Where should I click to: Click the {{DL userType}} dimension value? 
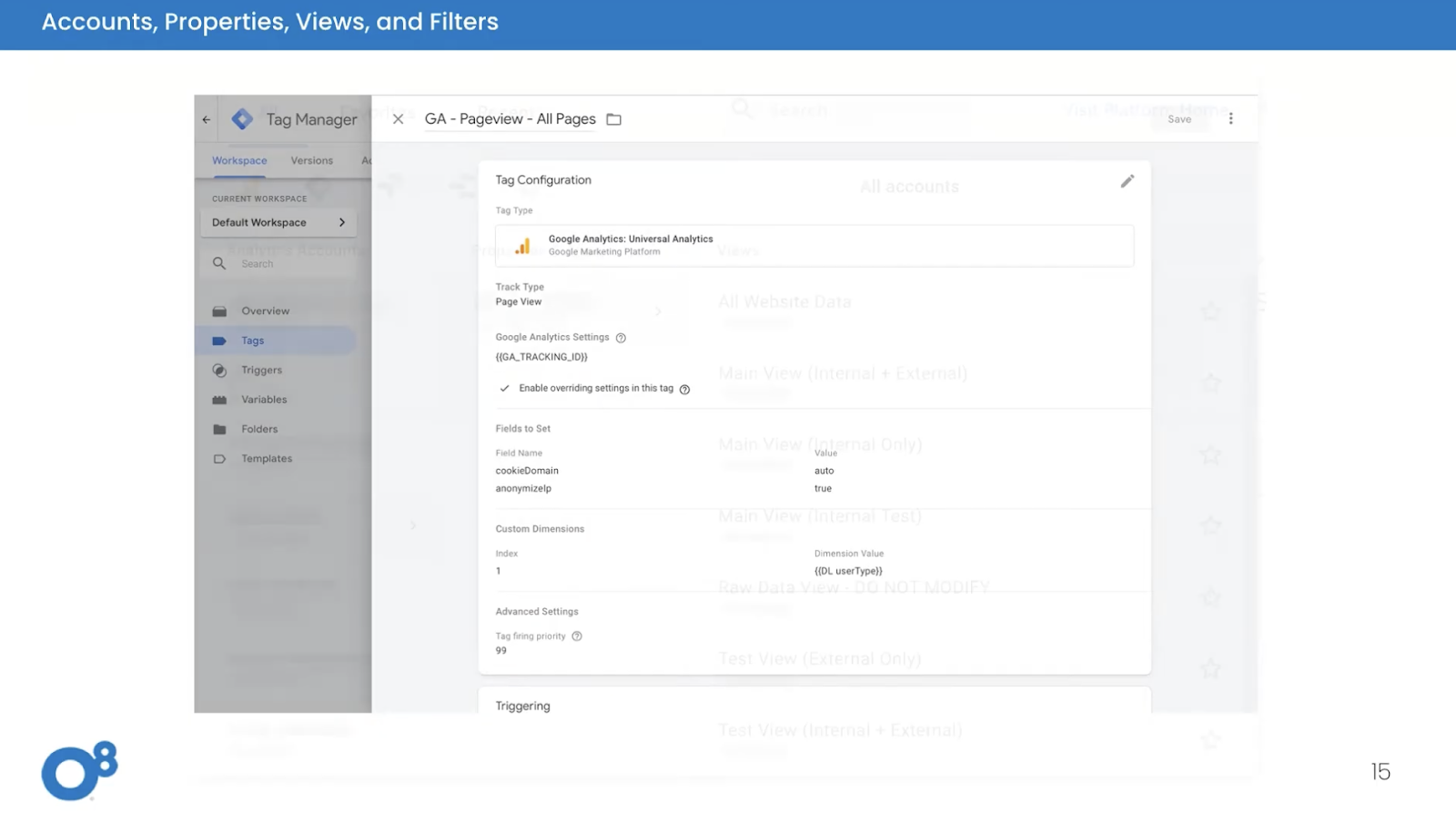click(848, 571)
